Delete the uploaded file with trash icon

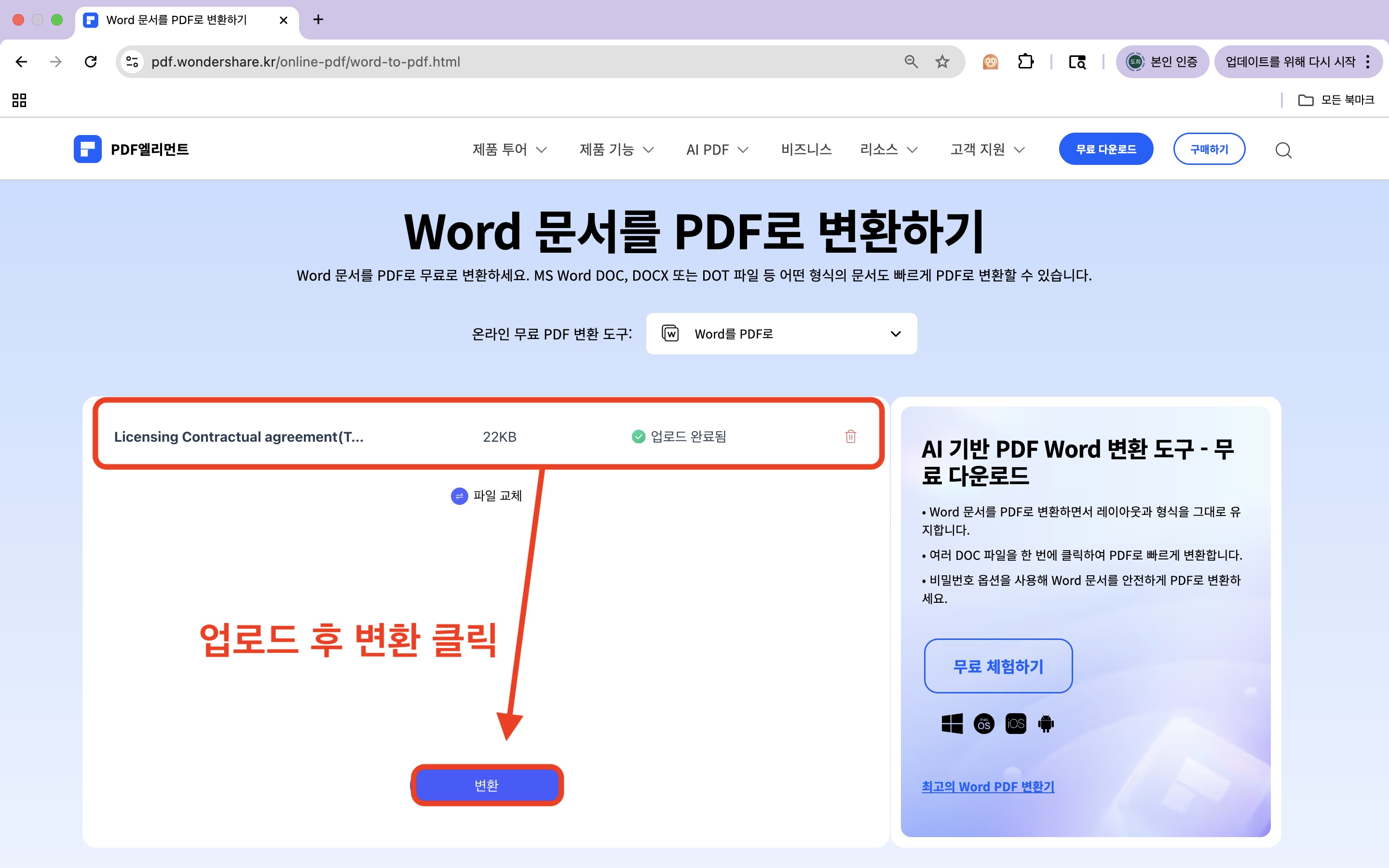click(850, 436)
